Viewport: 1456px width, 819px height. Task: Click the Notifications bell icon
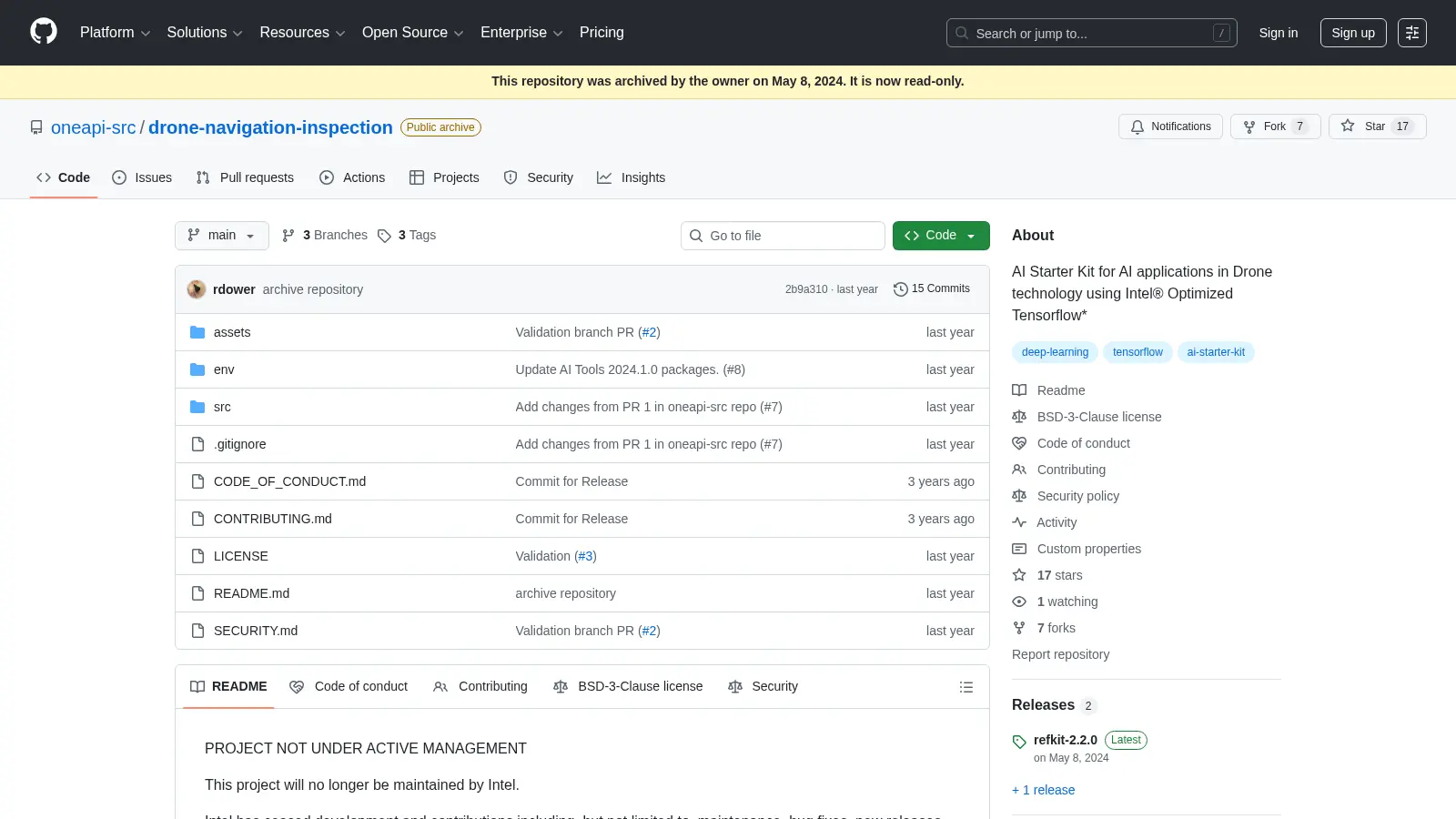(x=1137, y=126)
